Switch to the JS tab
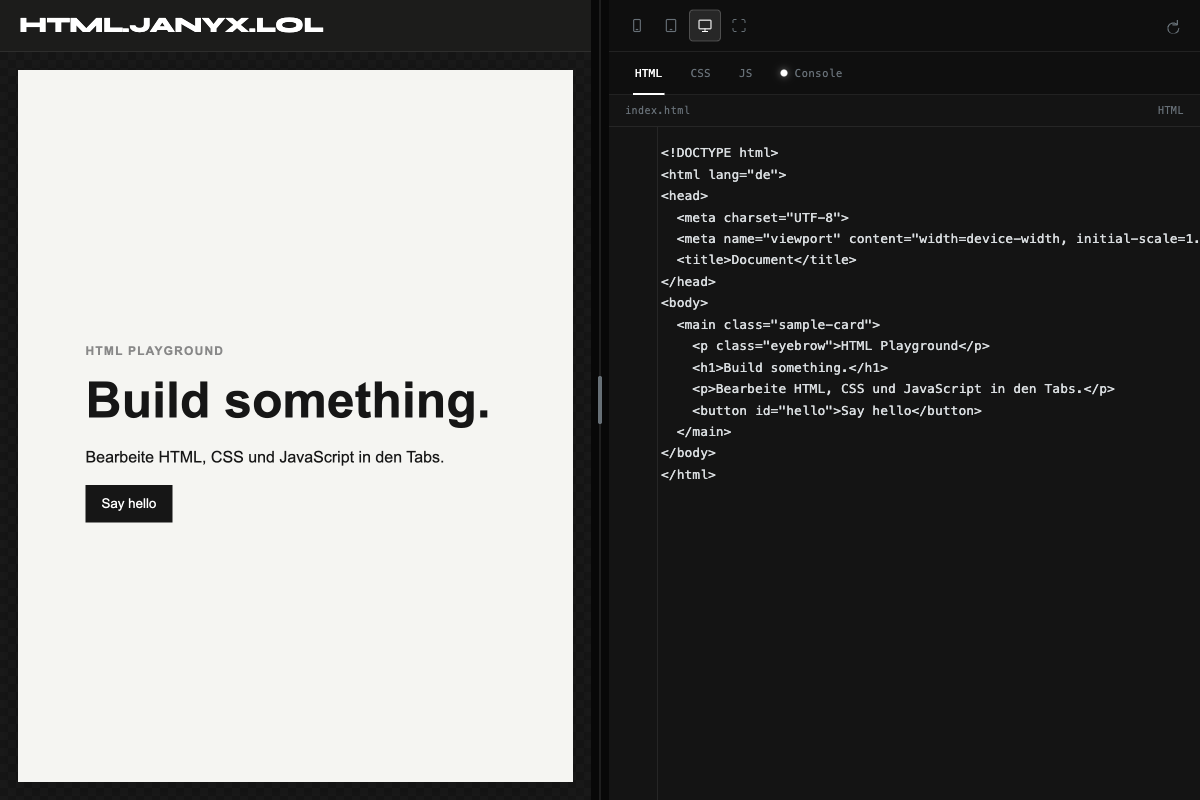 pyautogui.click(x=745, y=73)
